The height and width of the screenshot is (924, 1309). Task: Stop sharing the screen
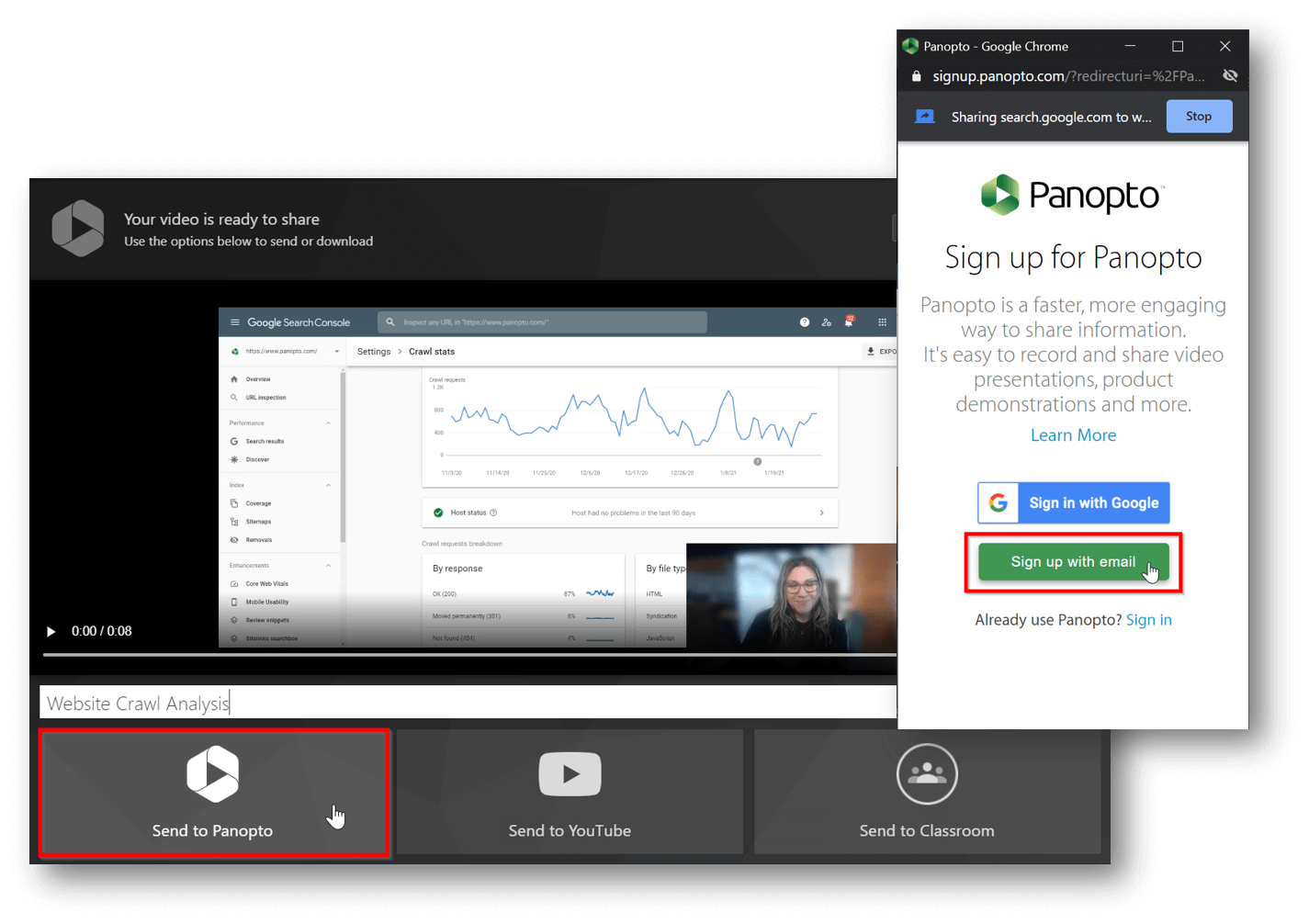(x=1198, y=117)
